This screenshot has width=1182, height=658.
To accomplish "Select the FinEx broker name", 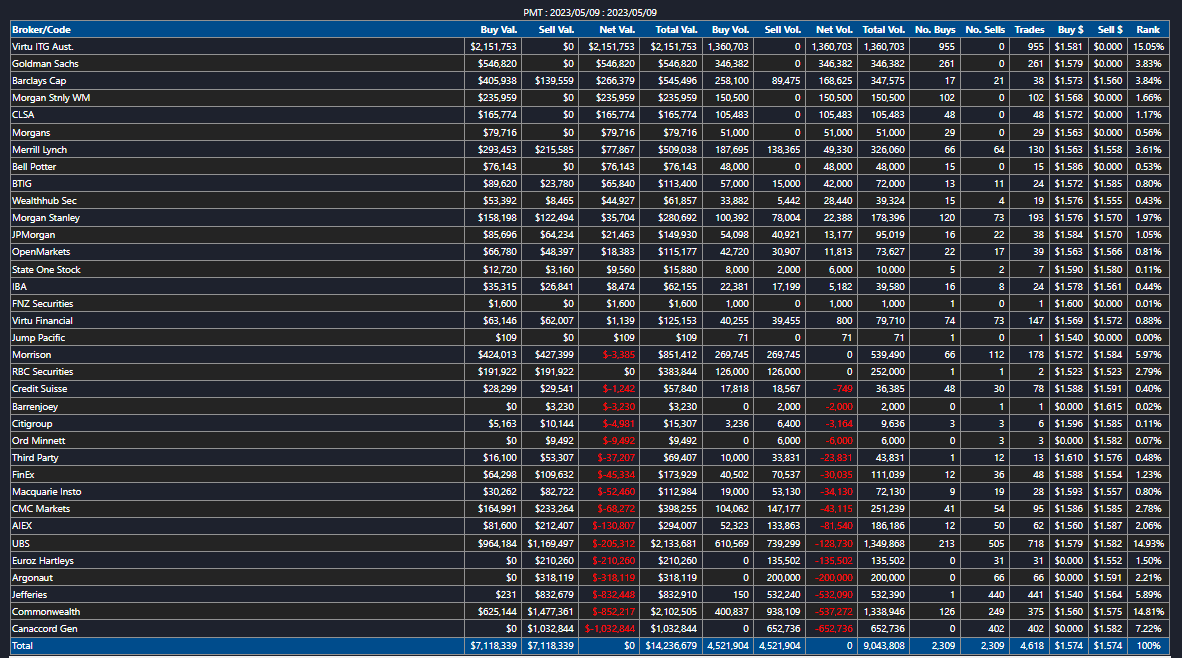I will pos(23,475).
